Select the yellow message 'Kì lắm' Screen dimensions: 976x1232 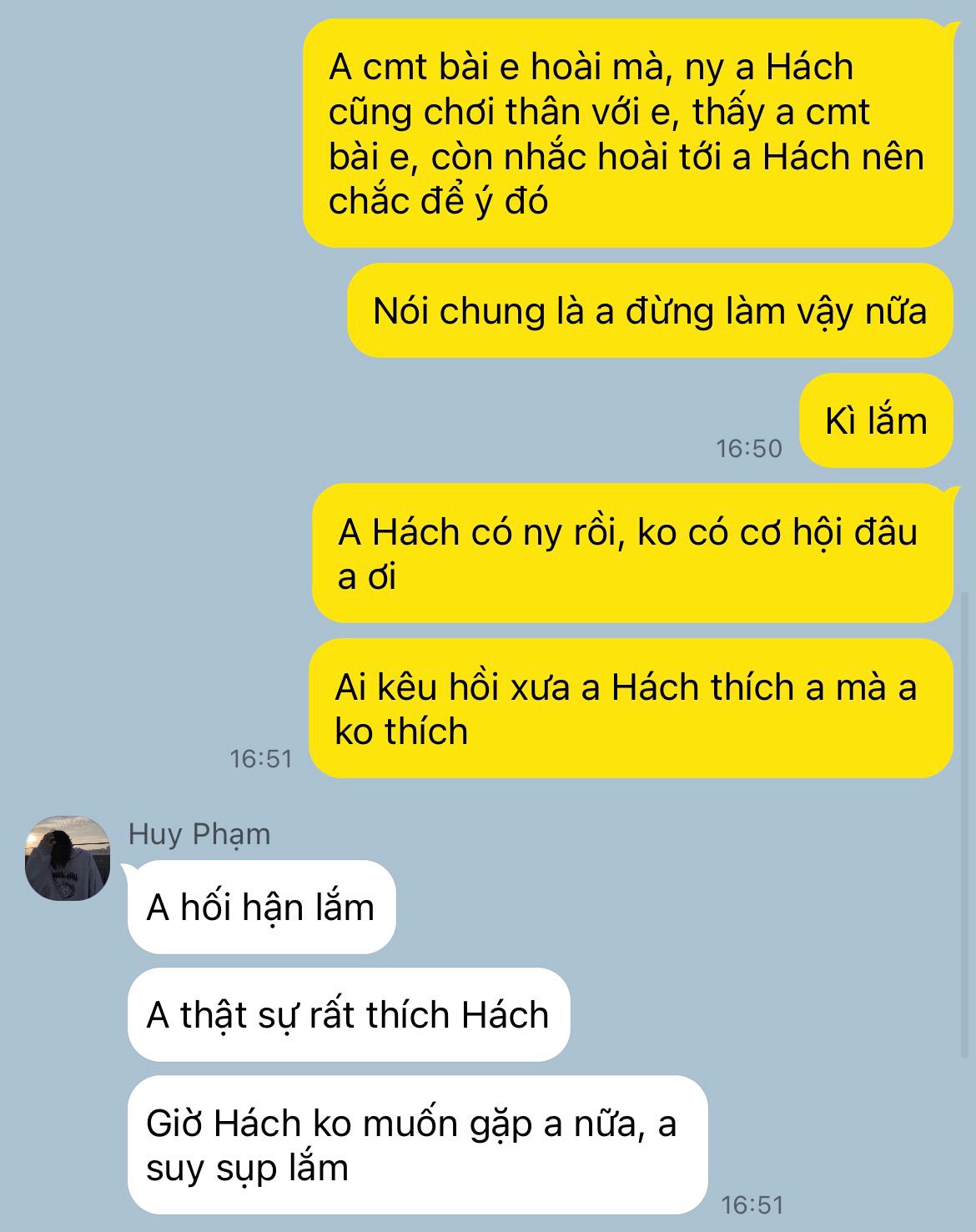click(876, 420)
